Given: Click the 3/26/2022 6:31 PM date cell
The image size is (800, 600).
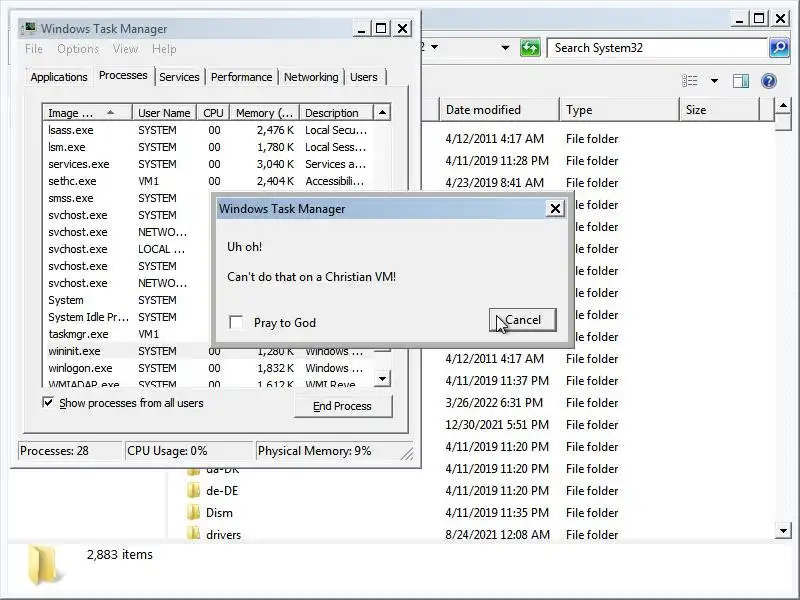Looking at the screenshot, I should 494,403.
